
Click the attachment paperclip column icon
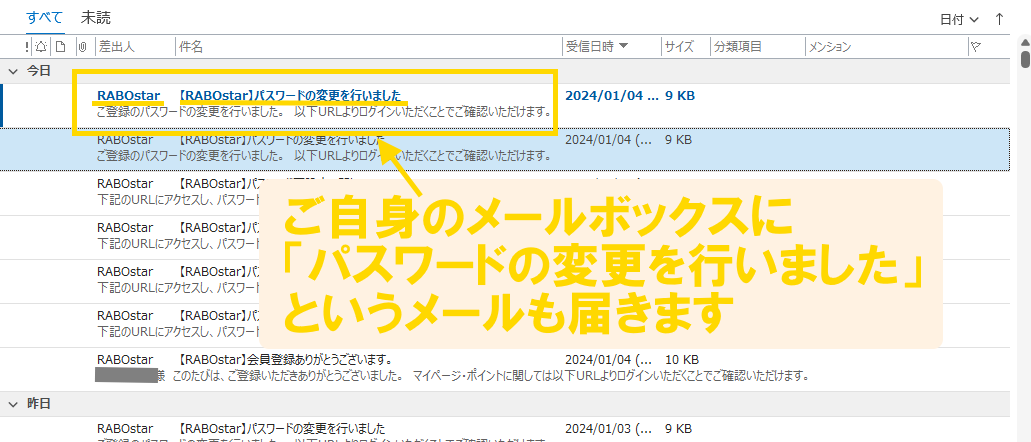tap(82, 46)
